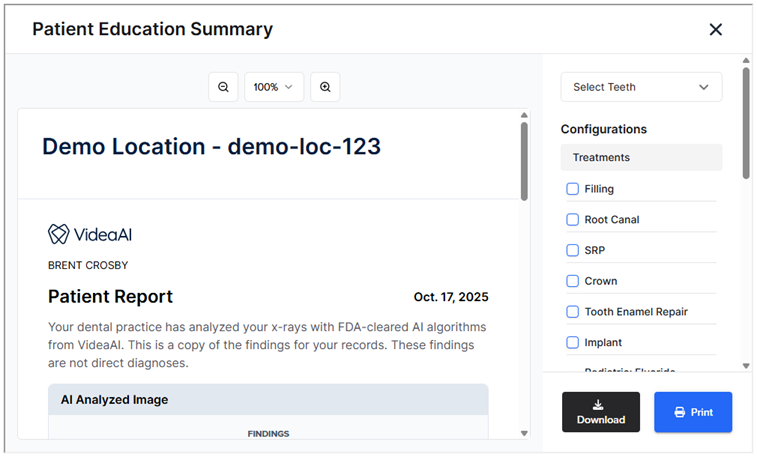Click the zoom out magnifier icon
The width and height of the screenshot is (757, 457).
coord(223,87)
